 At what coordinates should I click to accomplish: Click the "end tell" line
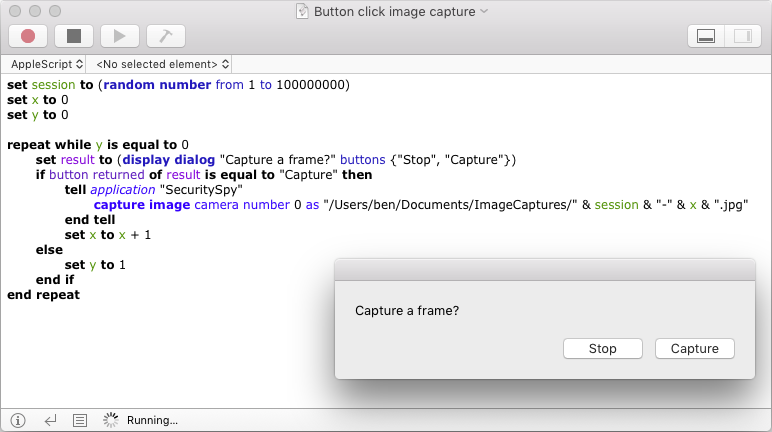(90, 220)
